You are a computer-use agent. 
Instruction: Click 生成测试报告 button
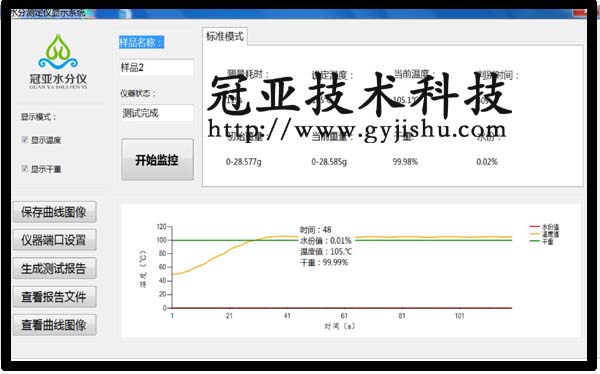click(x=54, y=268)
